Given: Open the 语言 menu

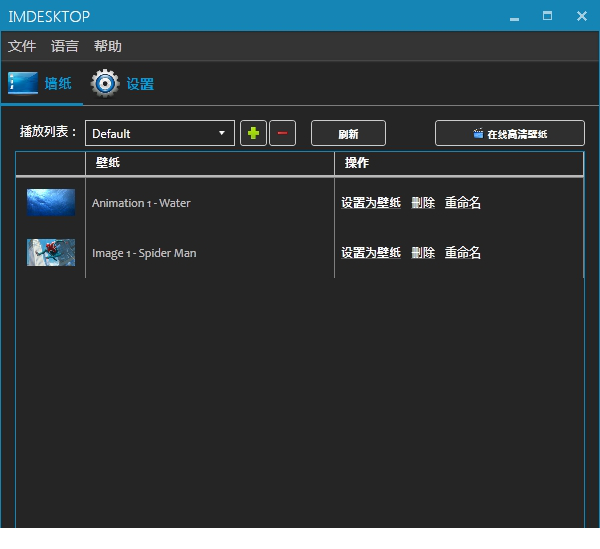Looking at the screenshot, I should point(65,46).
